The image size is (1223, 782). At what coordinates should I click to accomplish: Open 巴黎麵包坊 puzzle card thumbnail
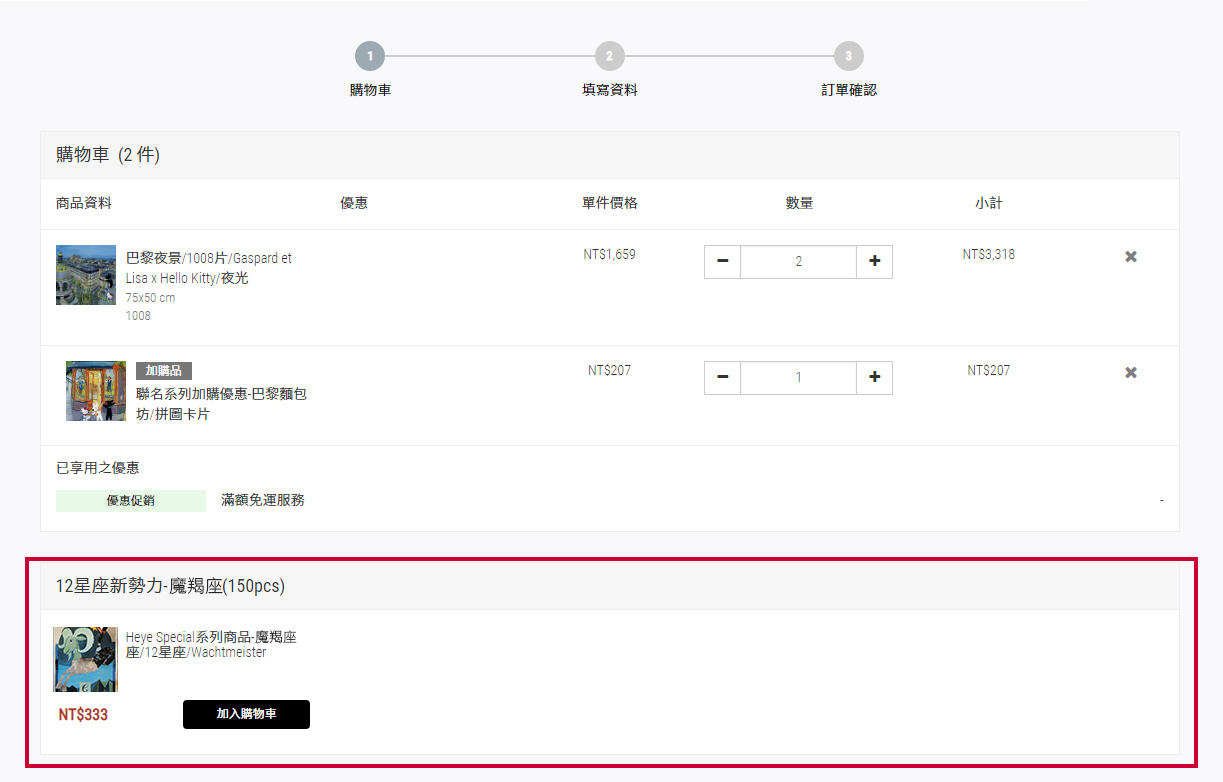tap(96, 391)
